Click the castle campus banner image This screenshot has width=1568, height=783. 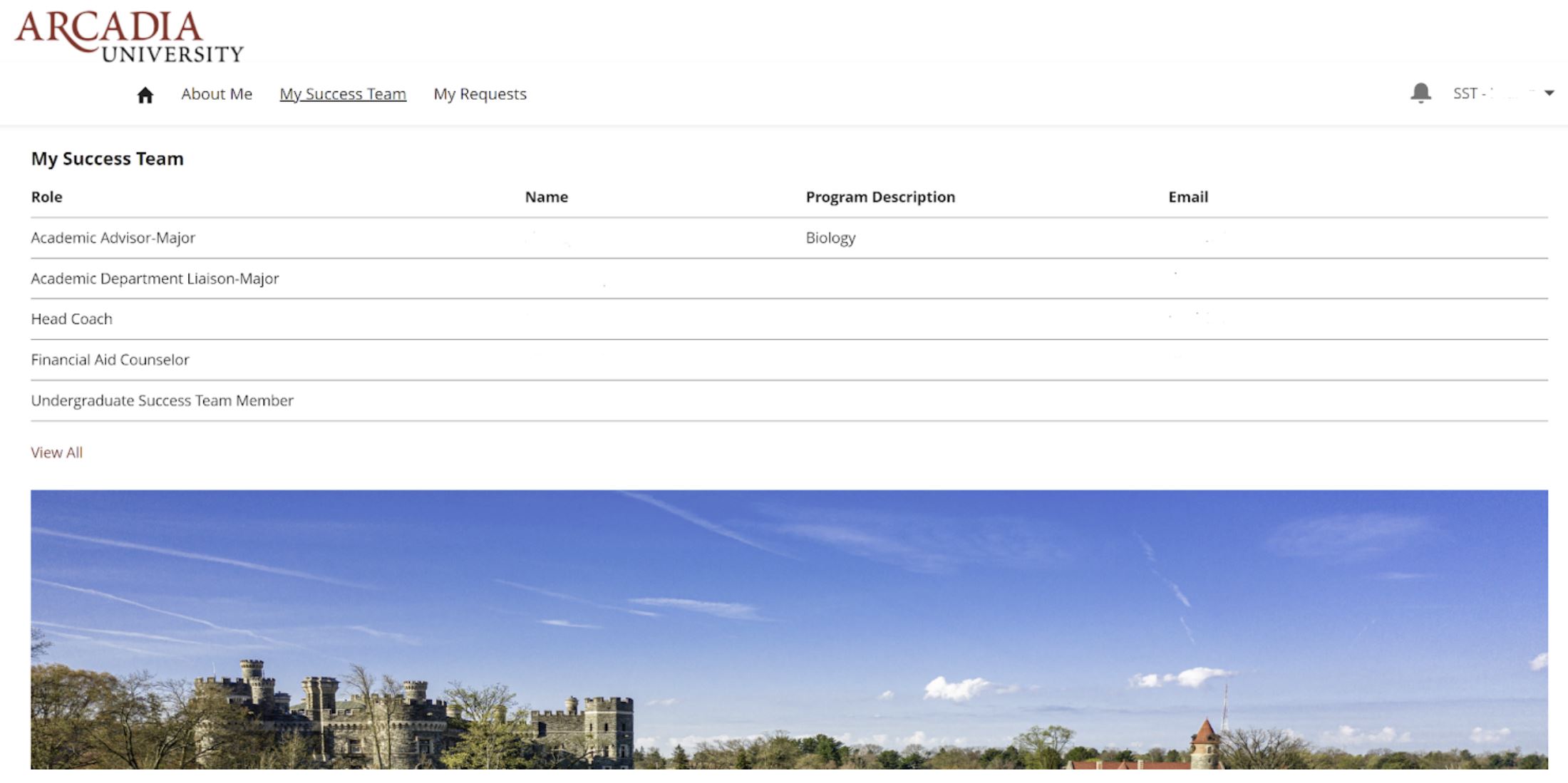coord(789,628)
